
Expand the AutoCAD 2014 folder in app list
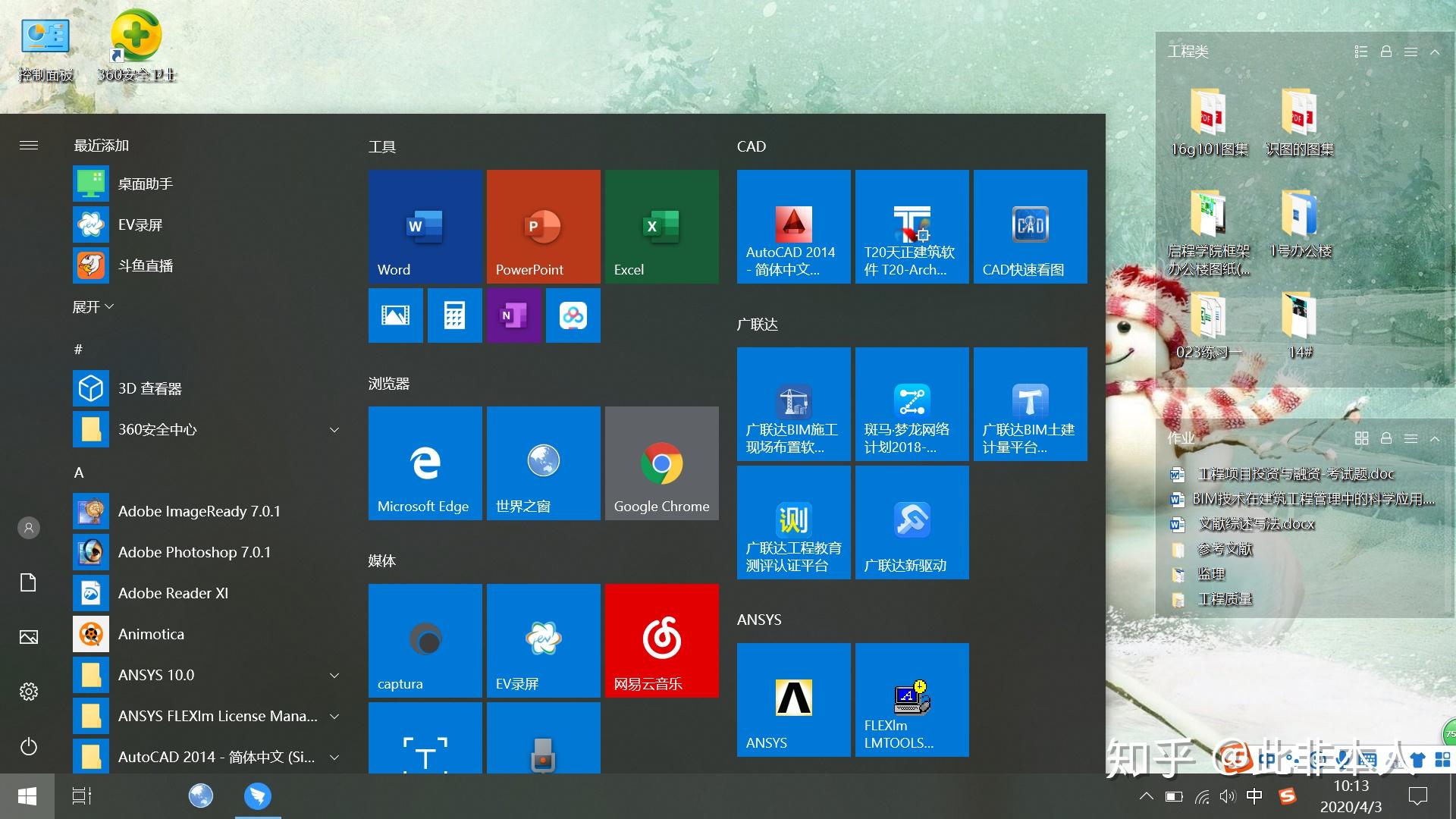[x=334, y=758]
